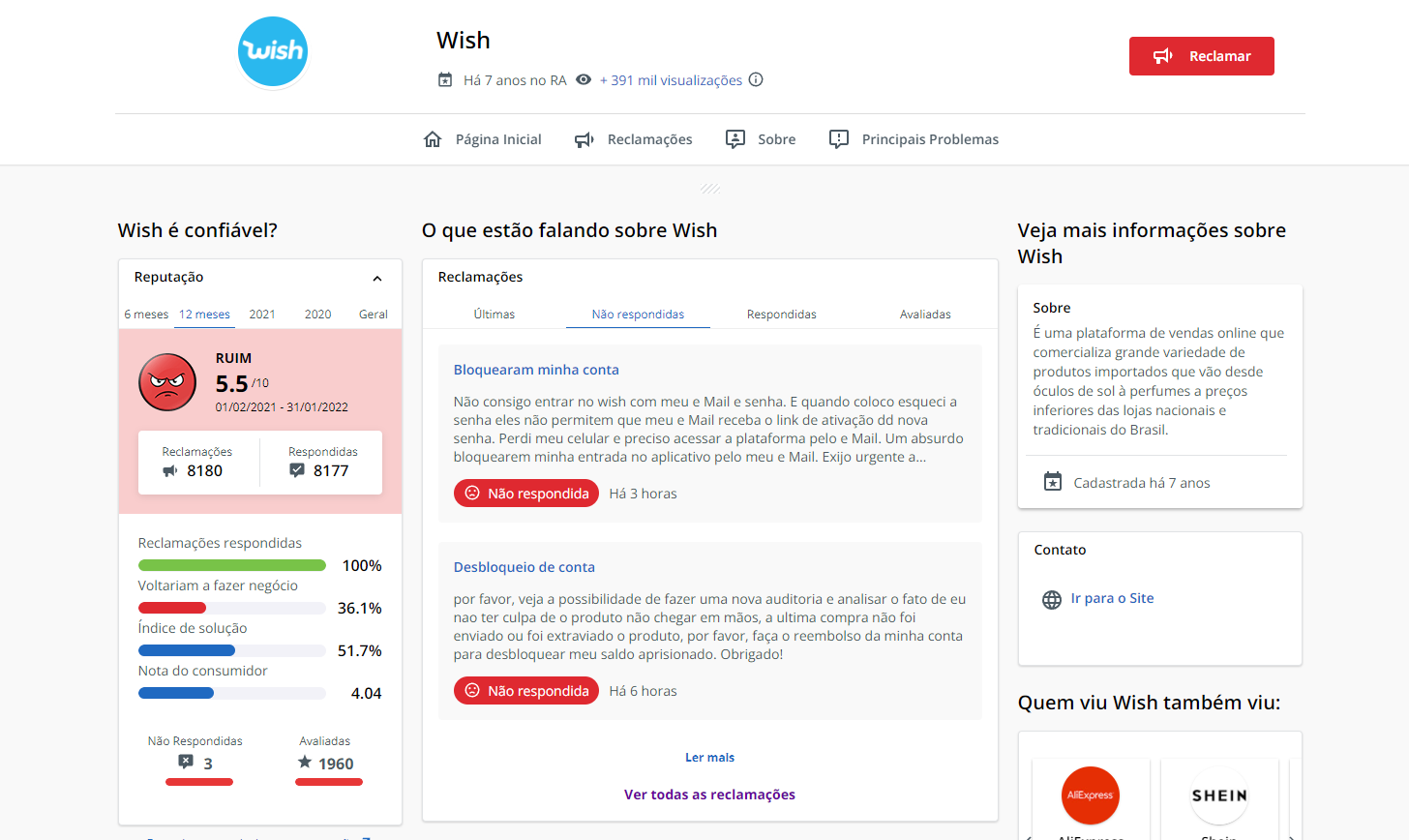The height and width of the screenshot is (840, 1409).
Task: Open Reclamações navigation item
Action: (634, 139)
